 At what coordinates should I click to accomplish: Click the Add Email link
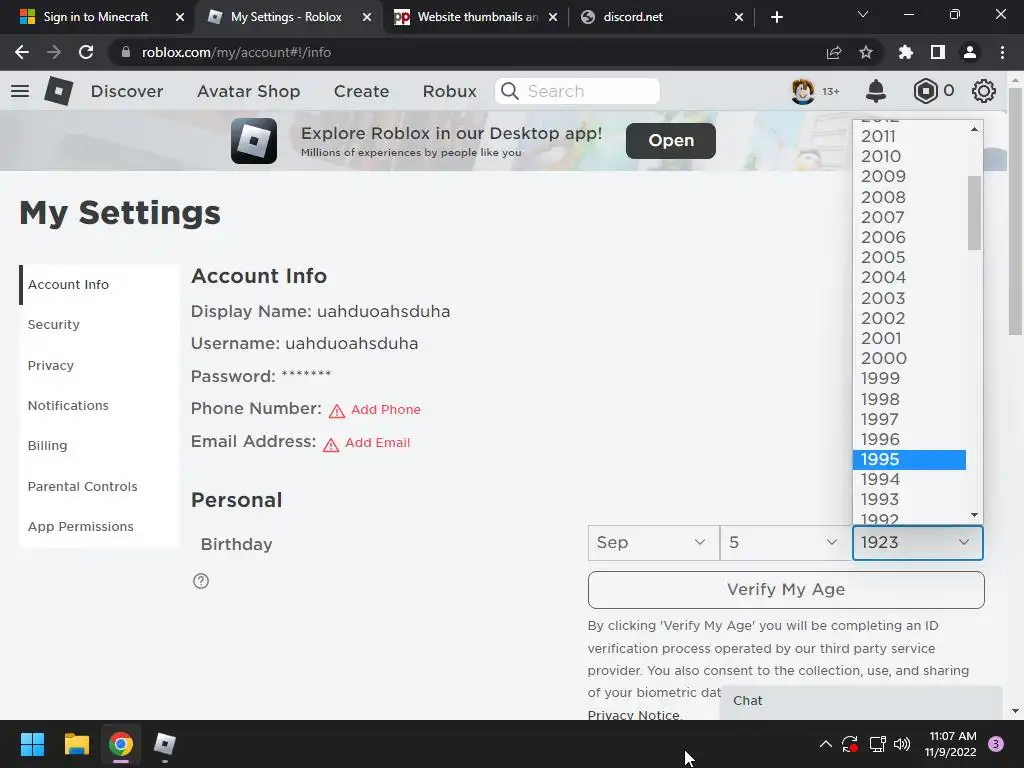[377, 442]
